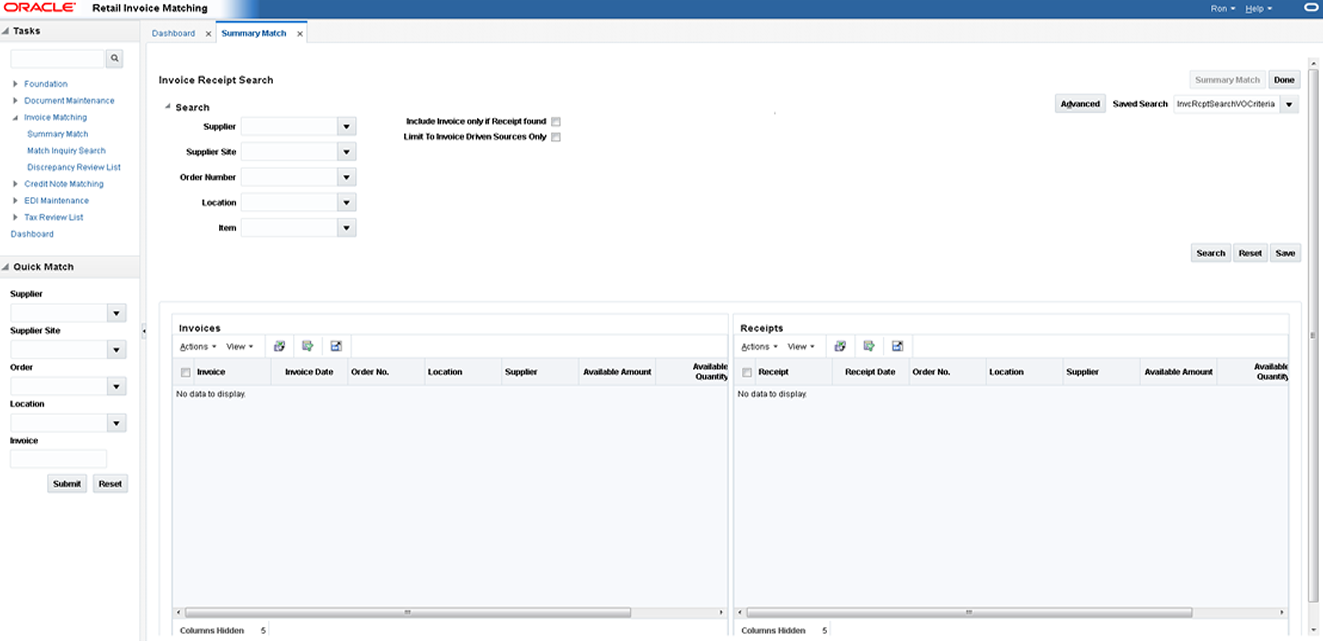Screen dimensions: 1323x642
Task: Click the Tasks search input field
Action: point(57,59)
